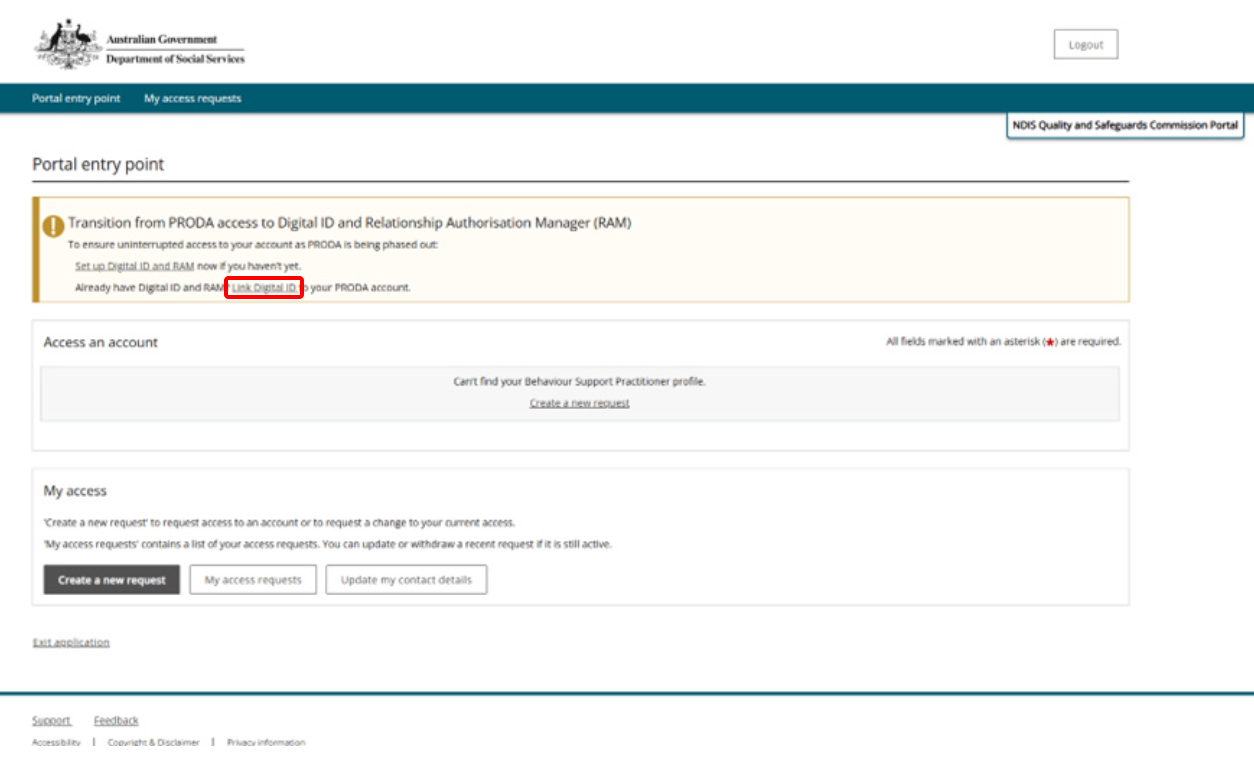Screen dimensions: 1254x766
Task: Open the Feedback footer link
Action: pyautogui.click(x=116, y=720)
